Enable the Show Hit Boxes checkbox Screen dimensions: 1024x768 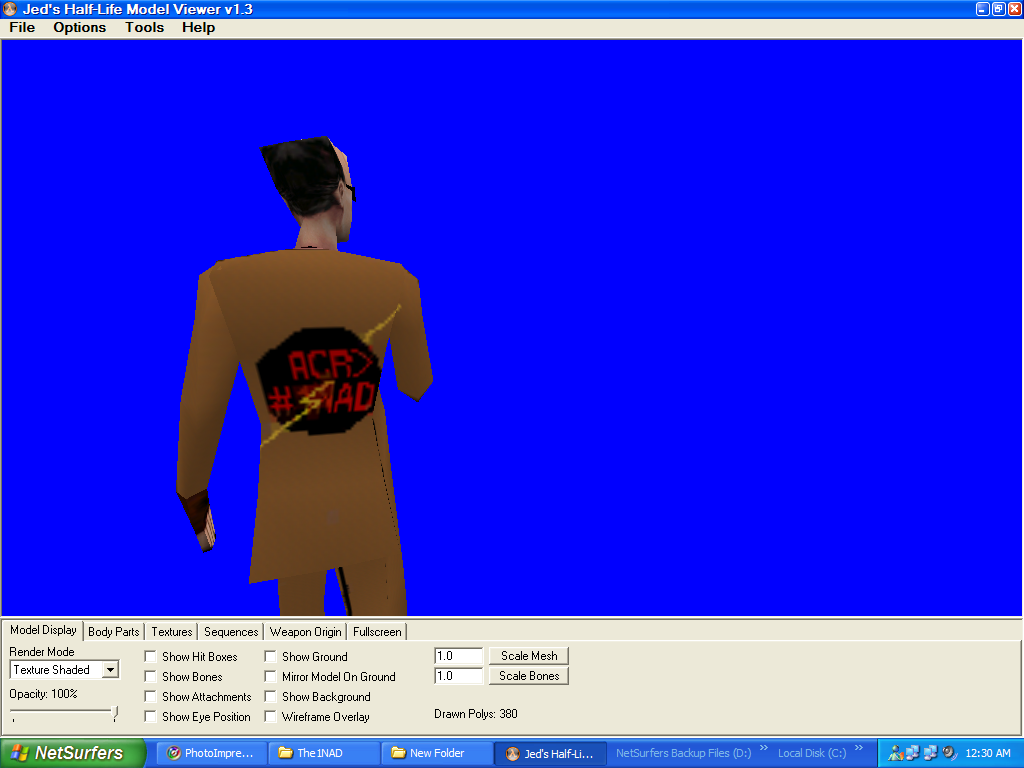(x=150, y=656)
